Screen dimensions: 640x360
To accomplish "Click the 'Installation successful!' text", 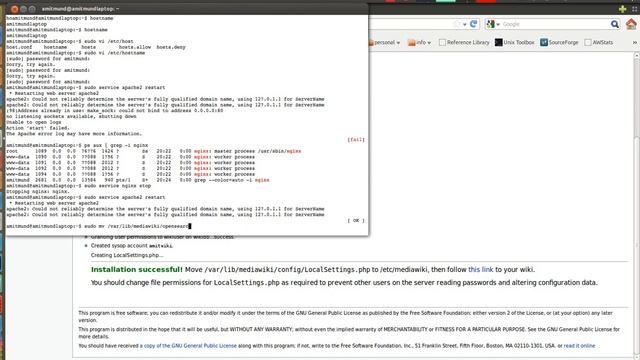I will click(137, 269).
